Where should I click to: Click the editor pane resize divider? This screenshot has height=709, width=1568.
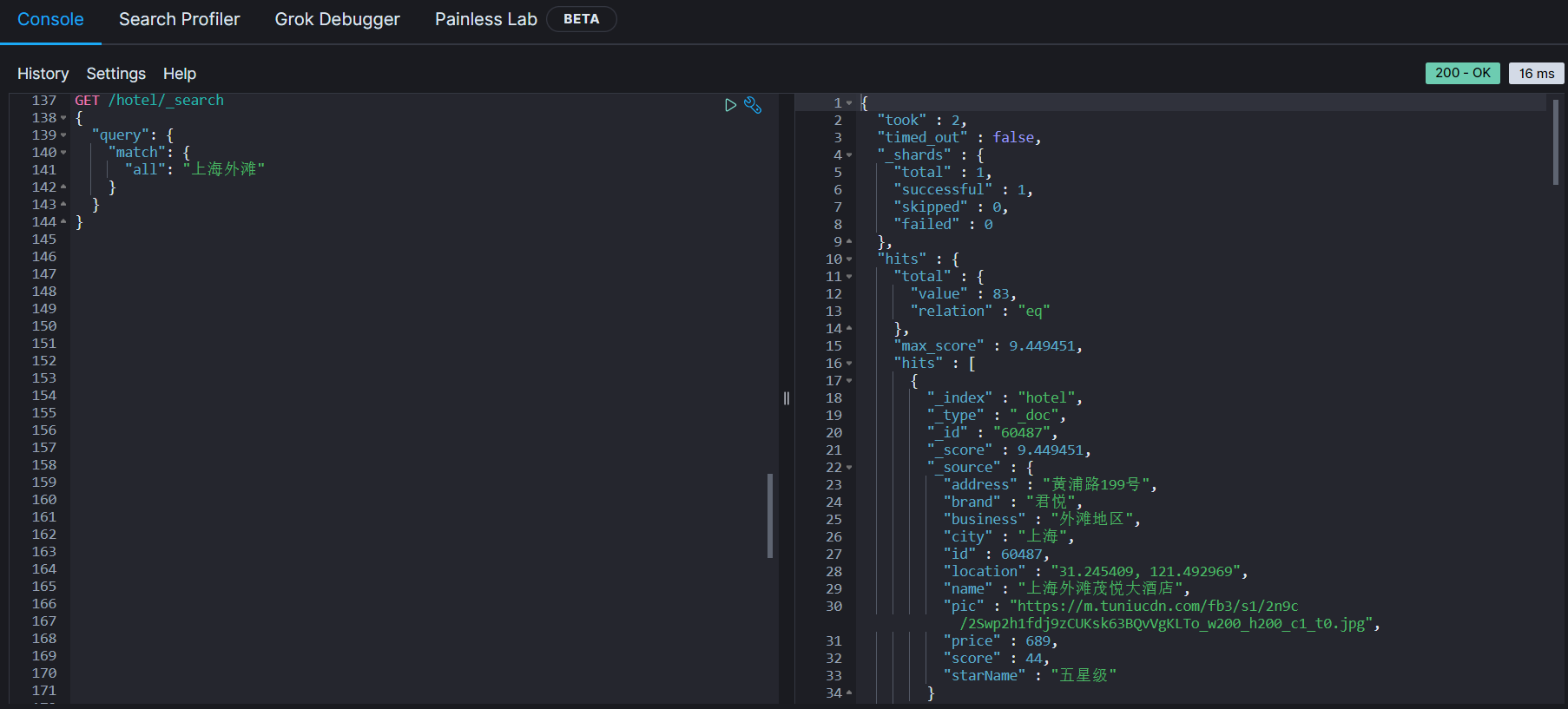pyautogui.click(x=787, y=398)
